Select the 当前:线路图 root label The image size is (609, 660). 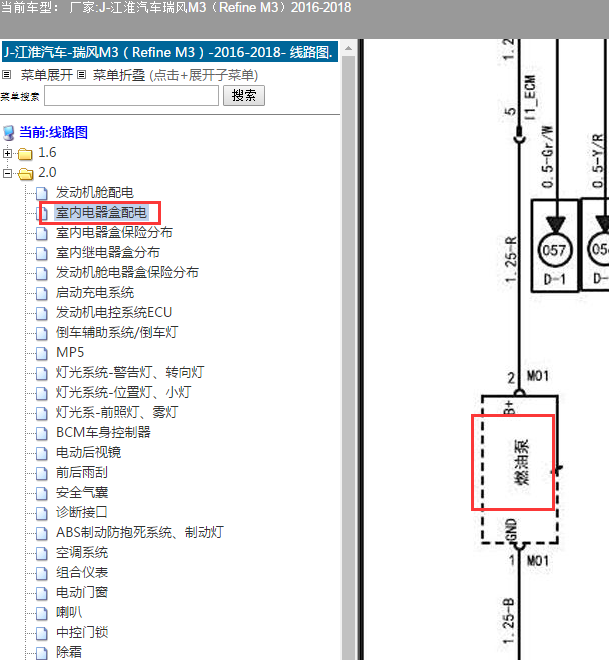53,132
